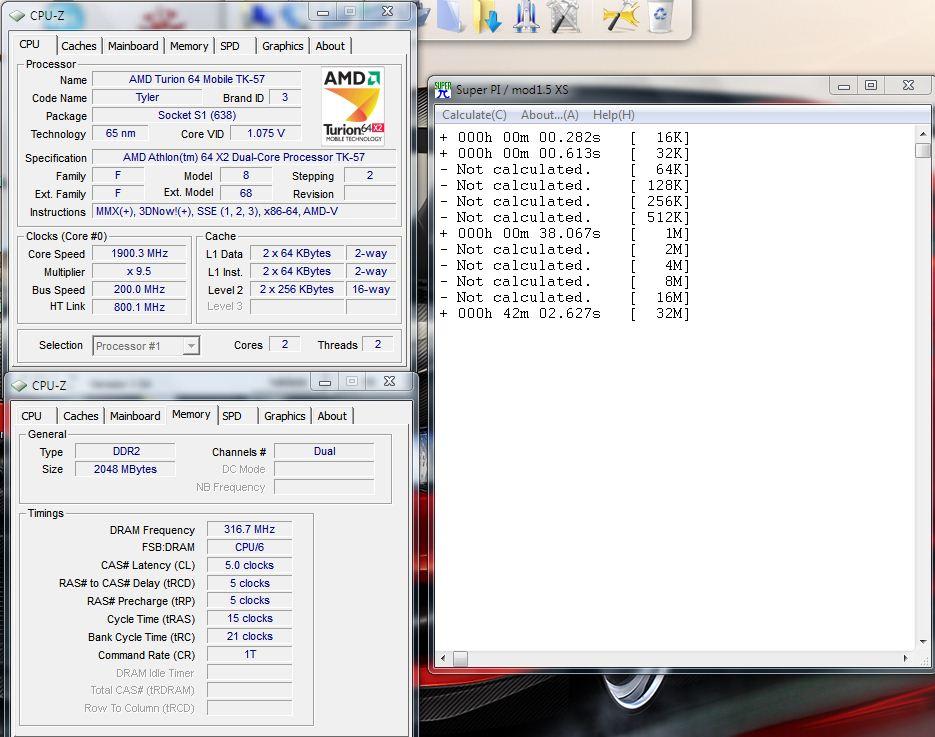Open About tab in lower CPU-Z window
Viewport: 935px width, 737px height.
tap(332, 416)
